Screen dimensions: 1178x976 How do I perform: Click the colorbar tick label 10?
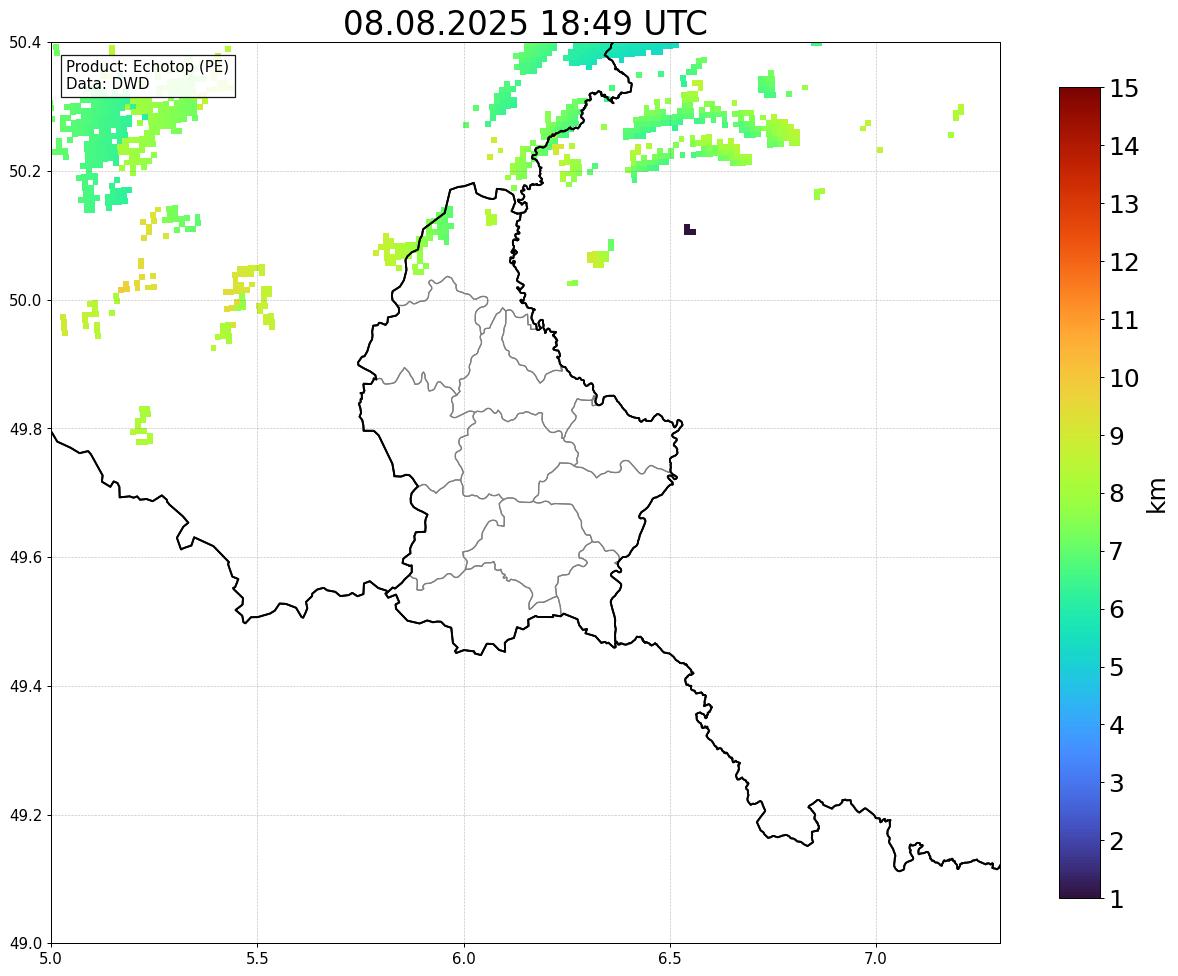pyautogui.click(x=1124, y=378)
